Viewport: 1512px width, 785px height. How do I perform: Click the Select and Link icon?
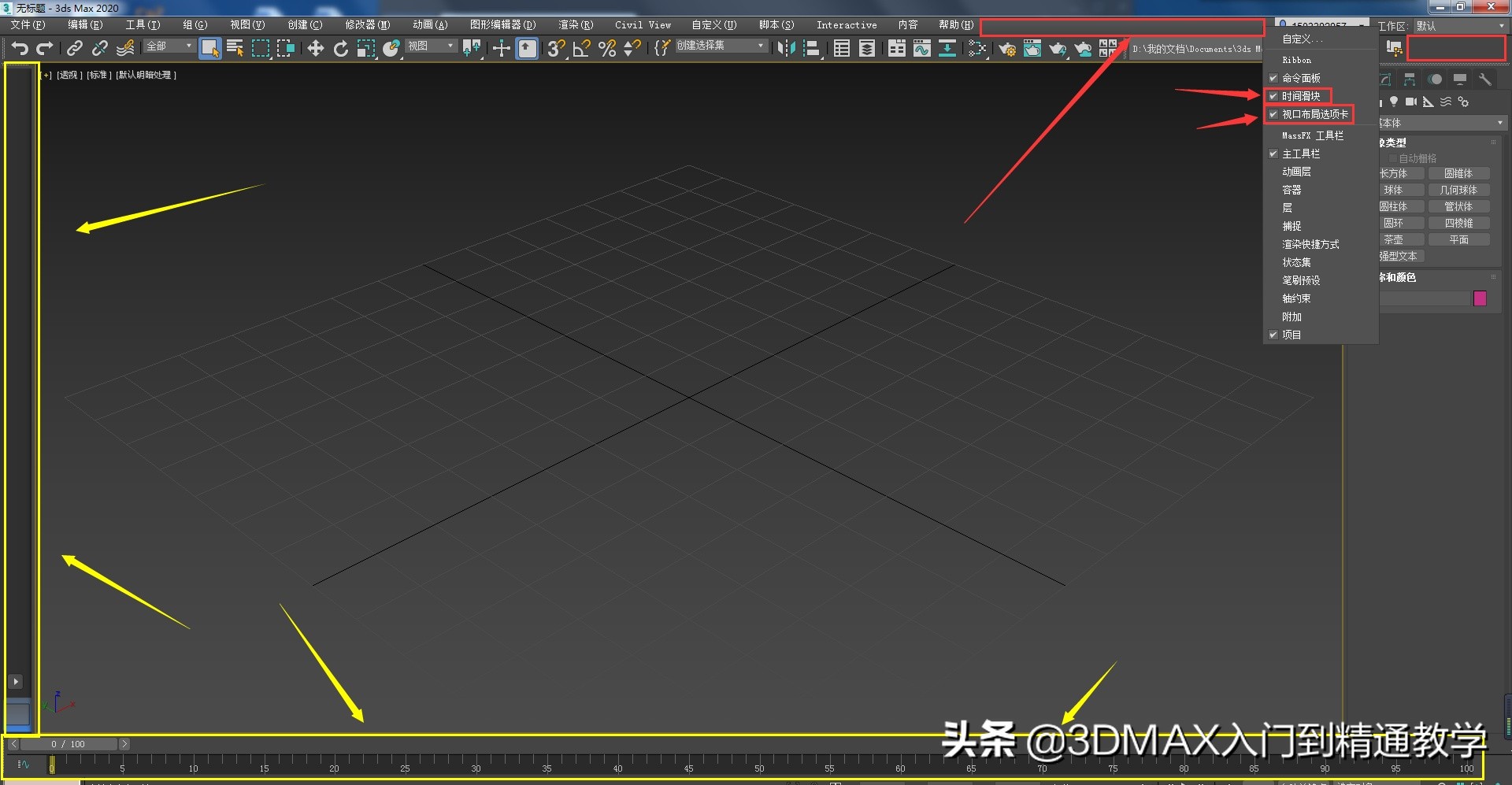(x=74, y=47)
